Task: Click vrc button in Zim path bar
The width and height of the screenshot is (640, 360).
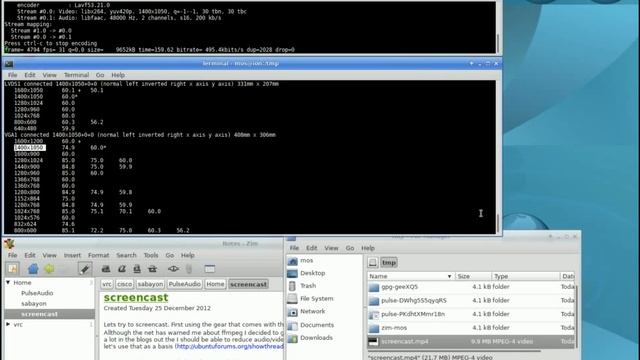Action: (x=107, y=284)
